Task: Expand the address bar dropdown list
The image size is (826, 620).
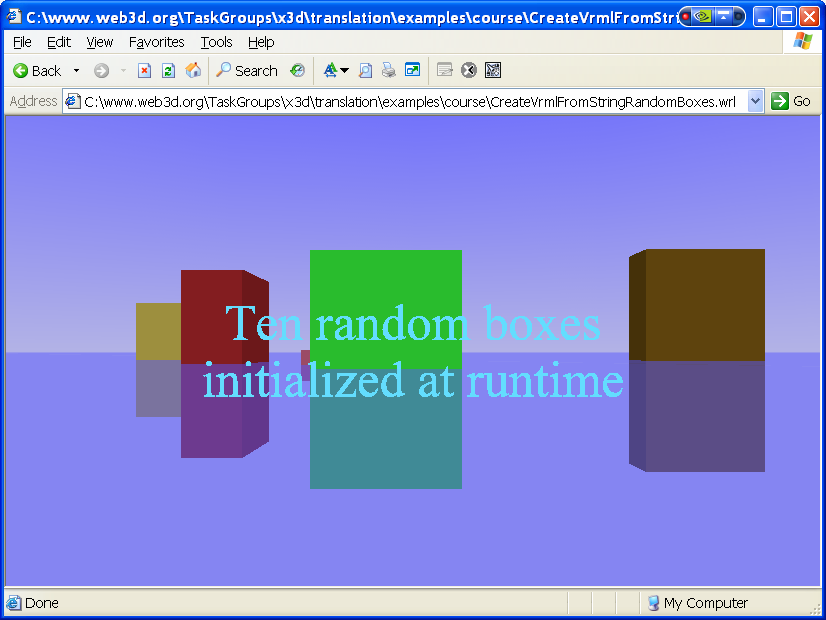Action: click(x=755, y=101)
